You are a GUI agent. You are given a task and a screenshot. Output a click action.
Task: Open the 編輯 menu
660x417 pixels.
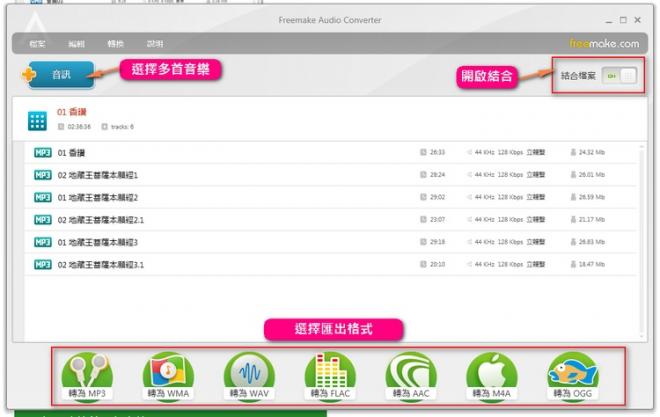point(76,44)
